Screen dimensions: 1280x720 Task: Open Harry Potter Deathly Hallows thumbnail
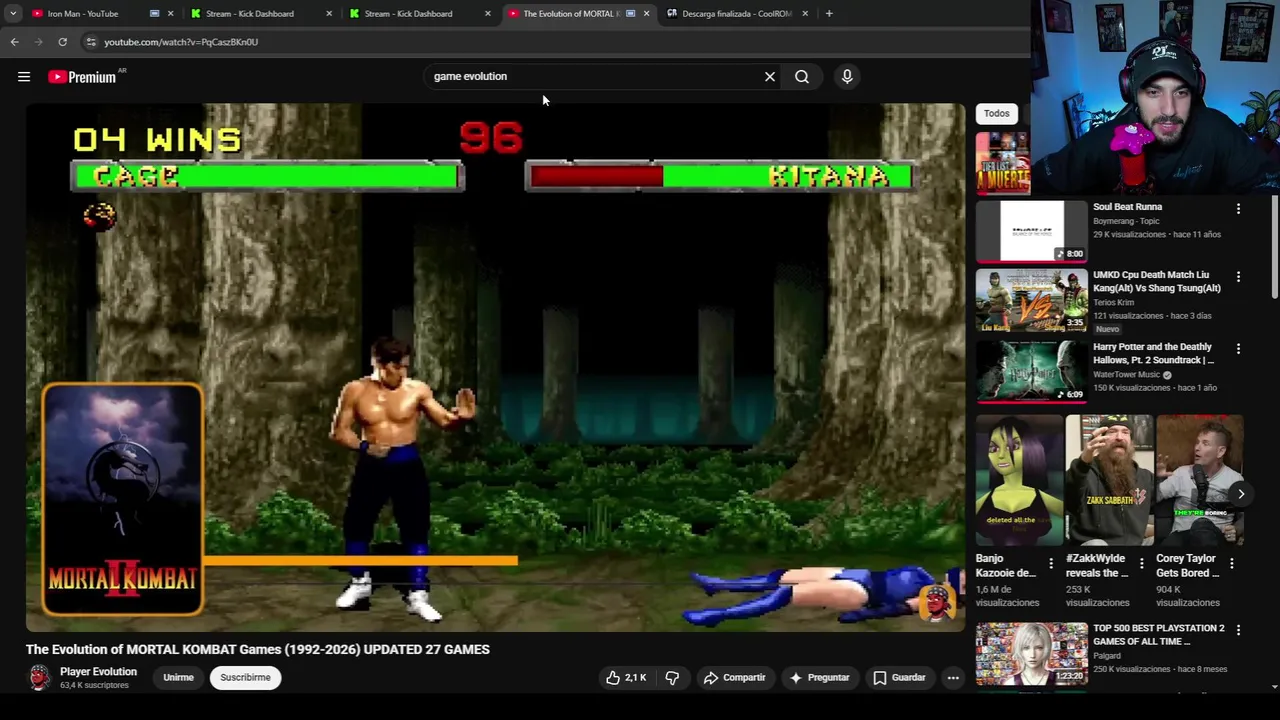coord(1031,371)
